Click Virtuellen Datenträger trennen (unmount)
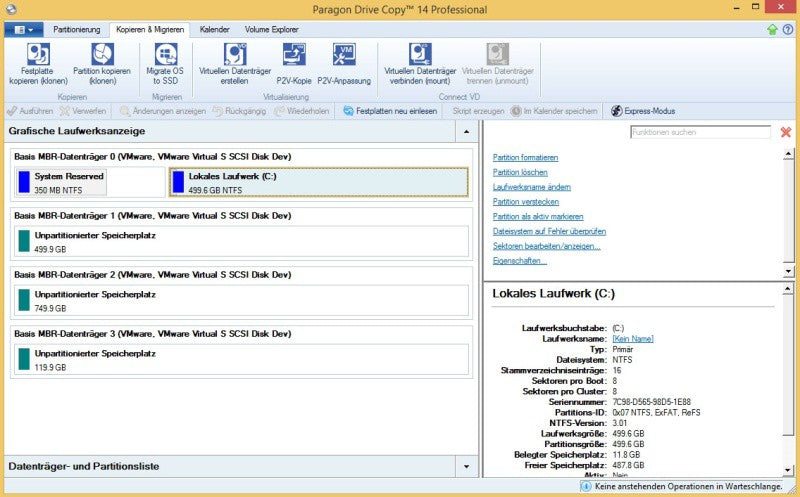 coord(497,64)
